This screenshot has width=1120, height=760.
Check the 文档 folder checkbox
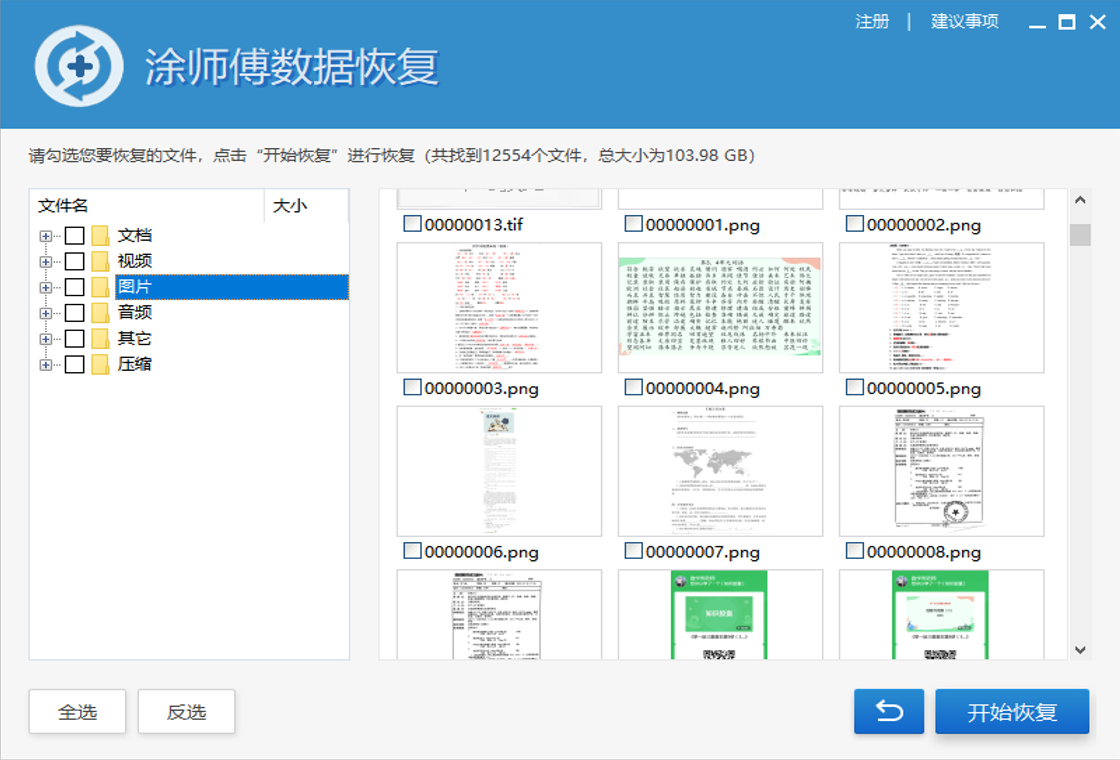74,236
